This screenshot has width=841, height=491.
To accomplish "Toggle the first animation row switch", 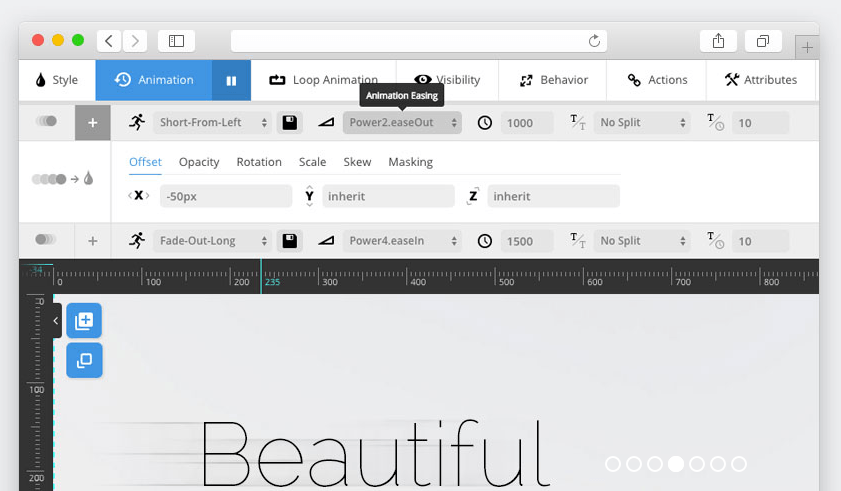I will (46, 122).
